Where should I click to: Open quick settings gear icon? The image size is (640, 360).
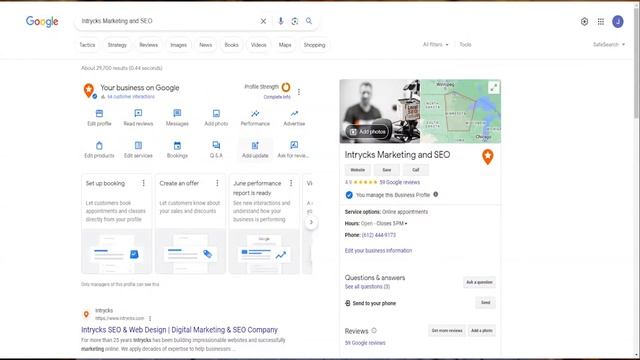584,22
